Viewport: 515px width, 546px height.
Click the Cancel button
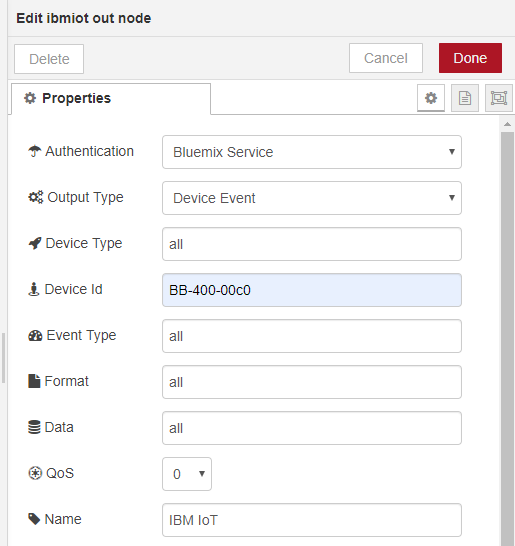[x=386, y=58]
